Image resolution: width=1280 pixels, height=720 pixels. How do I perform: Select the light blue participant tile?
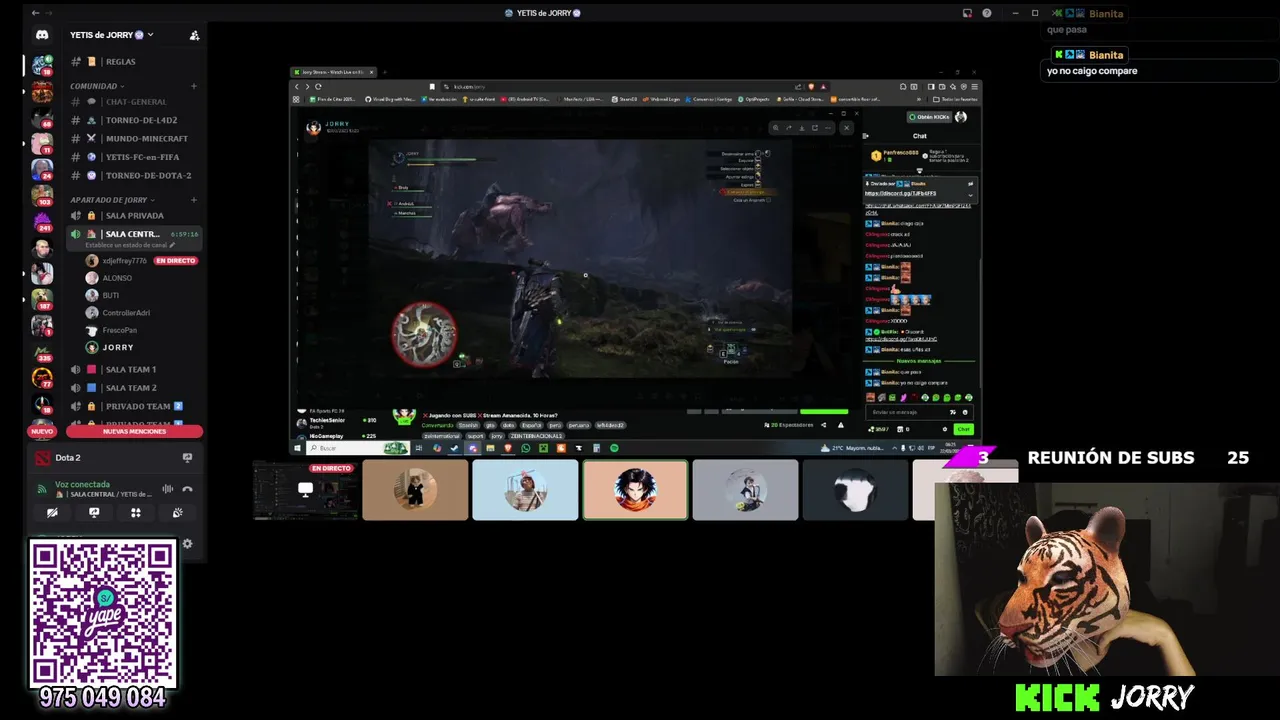(525, 490)
